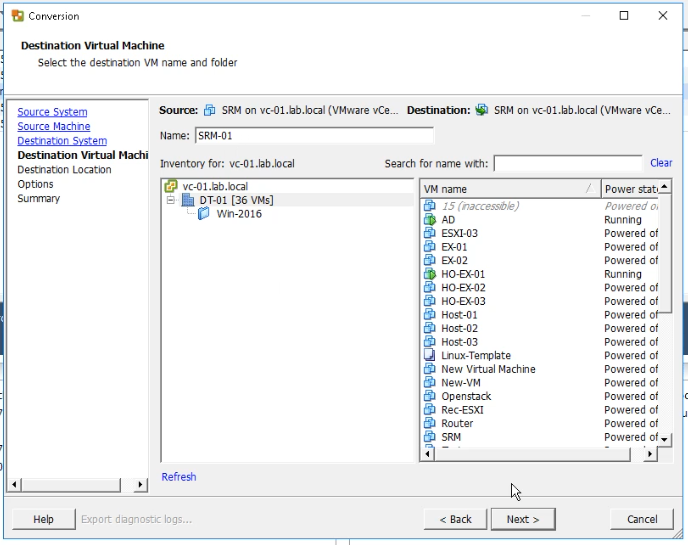This screenshot has width=688, height=545.
Task: Click the New Virtual Machine VM icon
Action: [430, 369]
